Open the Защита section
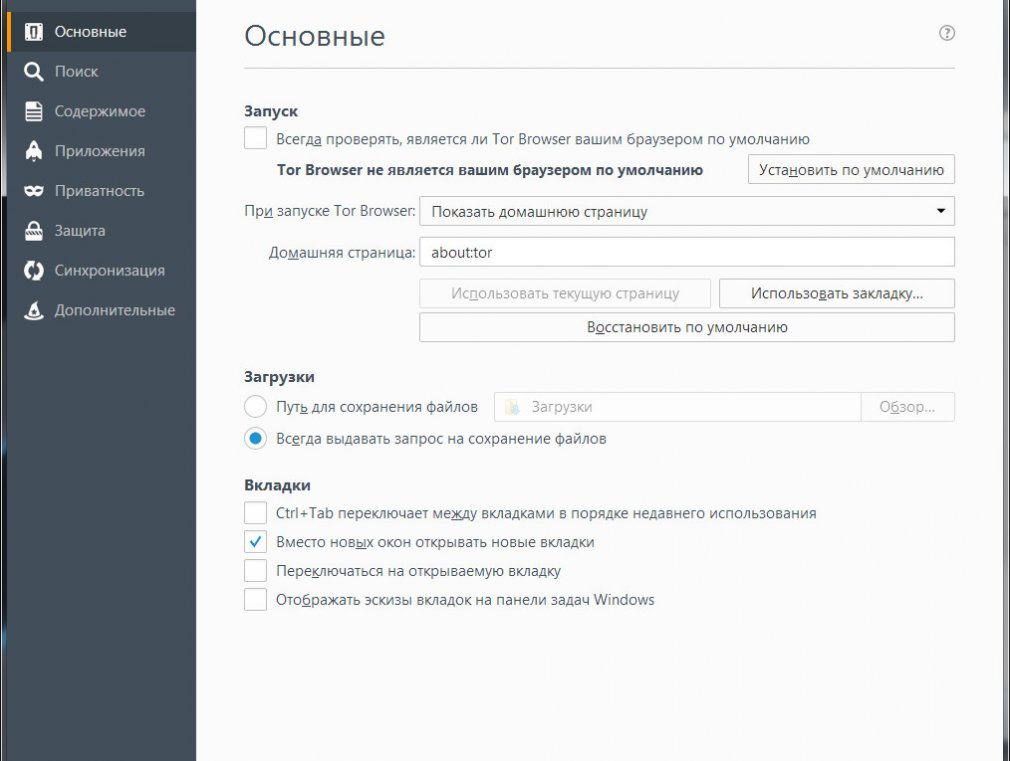 click(x=102, y=231)
